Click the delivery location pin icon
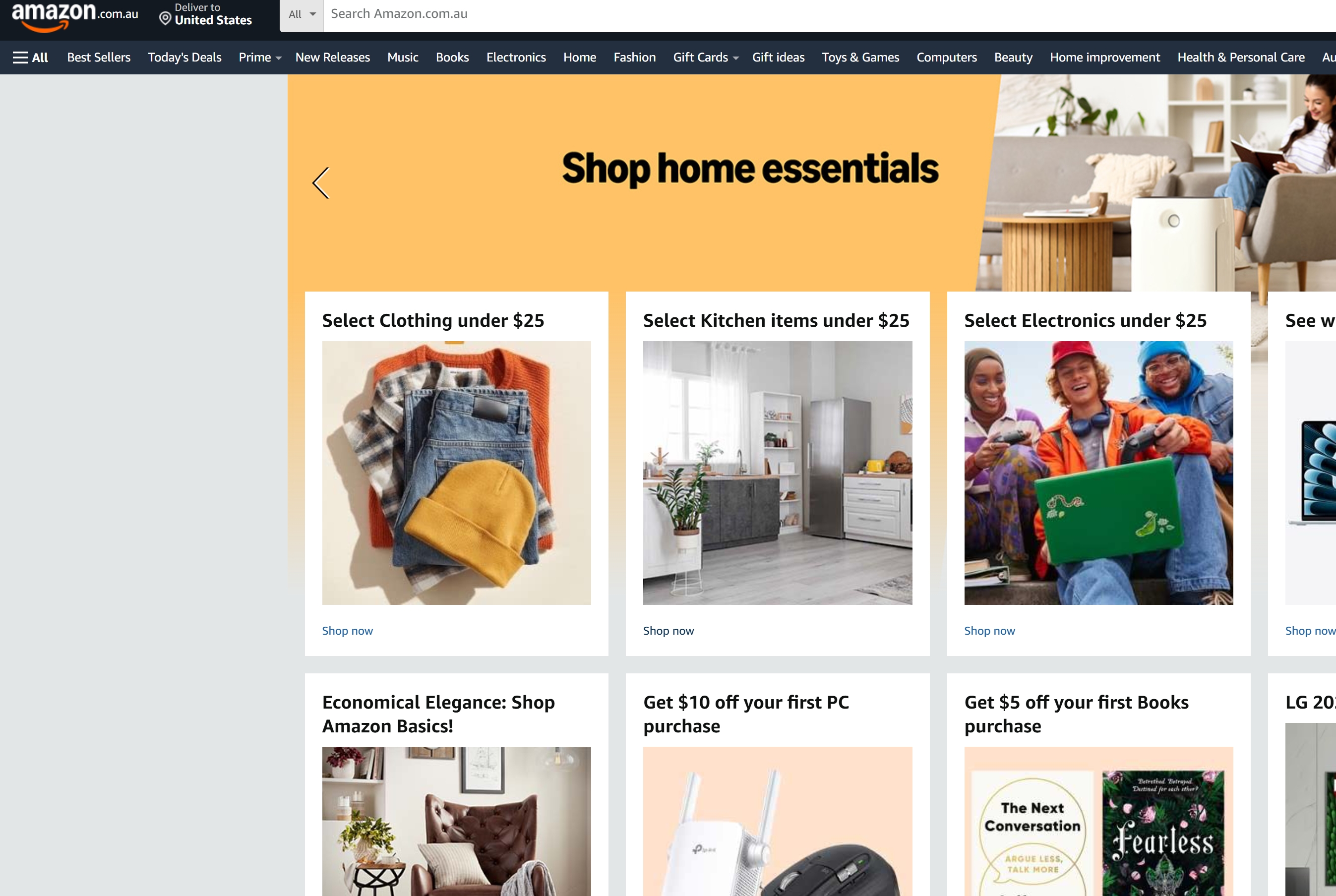The width and height of the screenshot is (1336, 896). pos(165,19)
